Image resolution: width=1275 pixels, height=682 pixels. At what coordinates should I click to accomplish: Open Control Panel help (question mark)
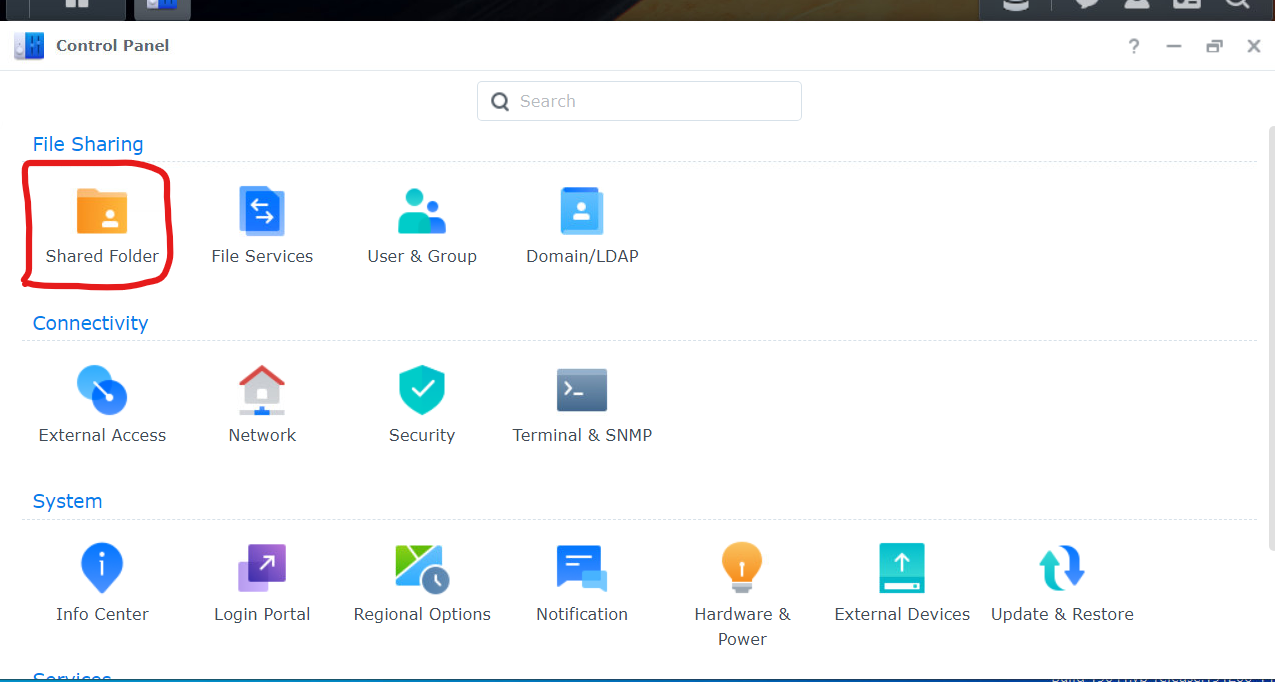point(1134,46)
